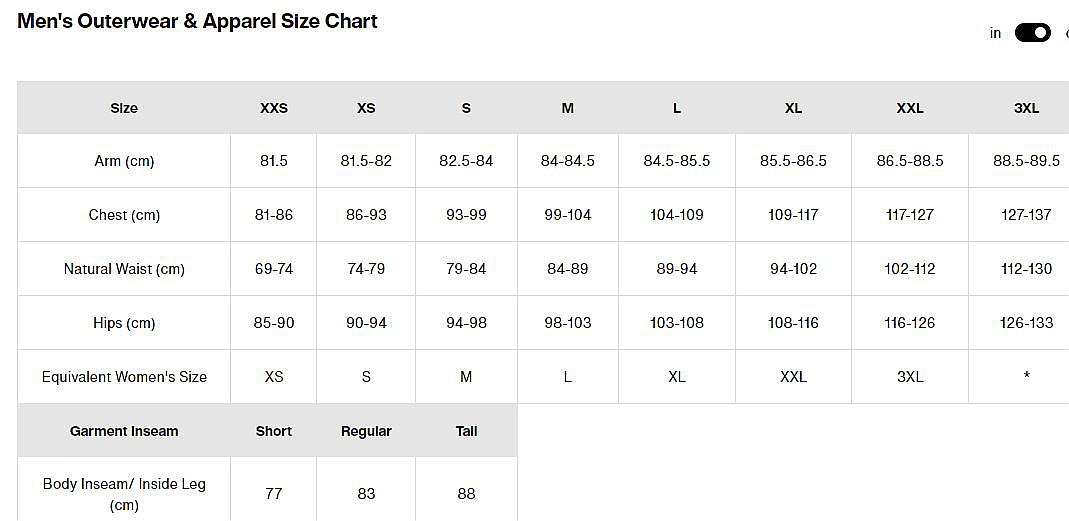This screenshot has width=1069, height=521.
Task: Select the XXS size column header
Action: [273, 108]
